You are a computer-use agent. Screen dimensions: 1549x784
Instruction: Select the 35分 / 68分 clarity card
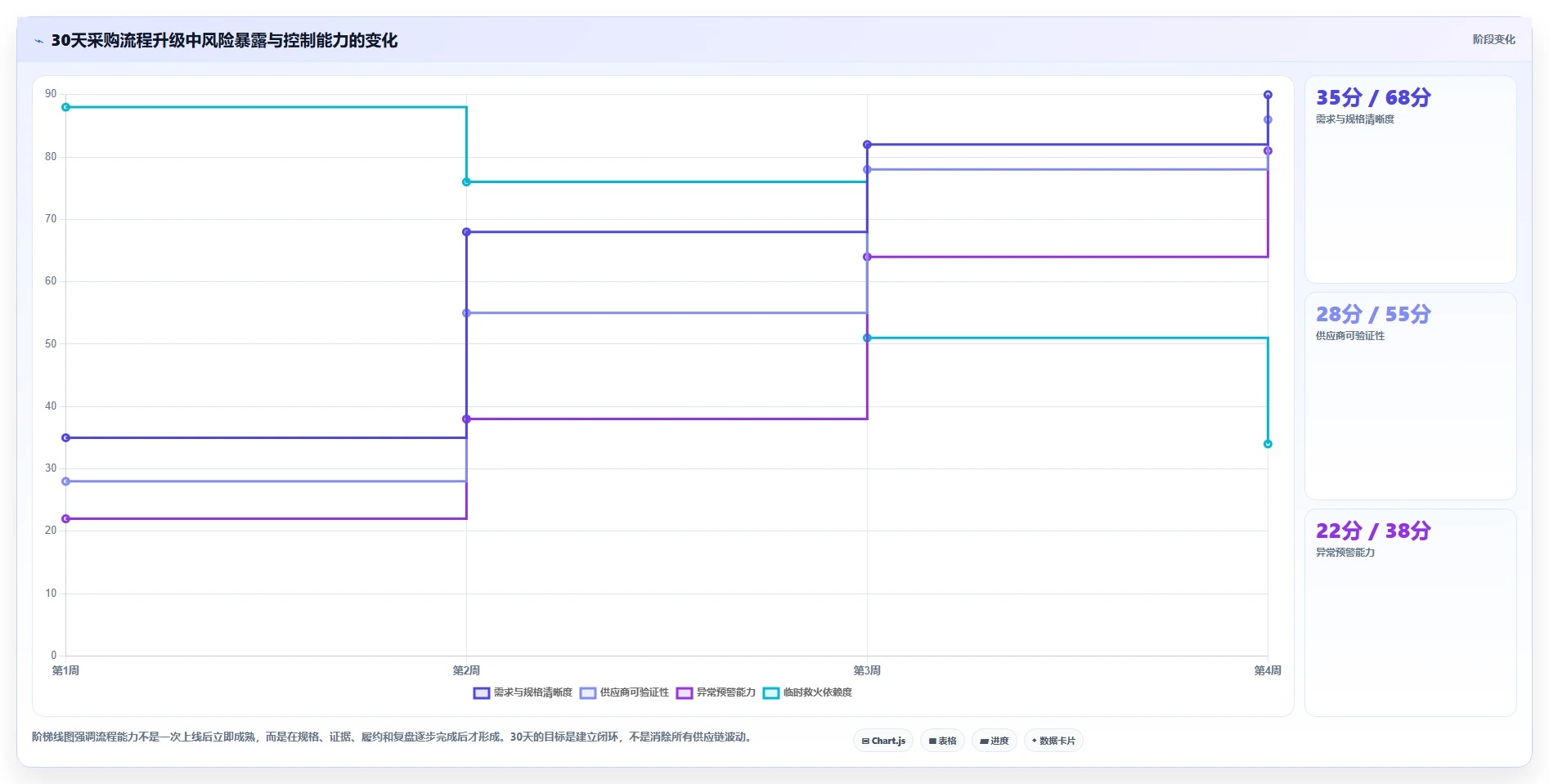point(1410,180)
